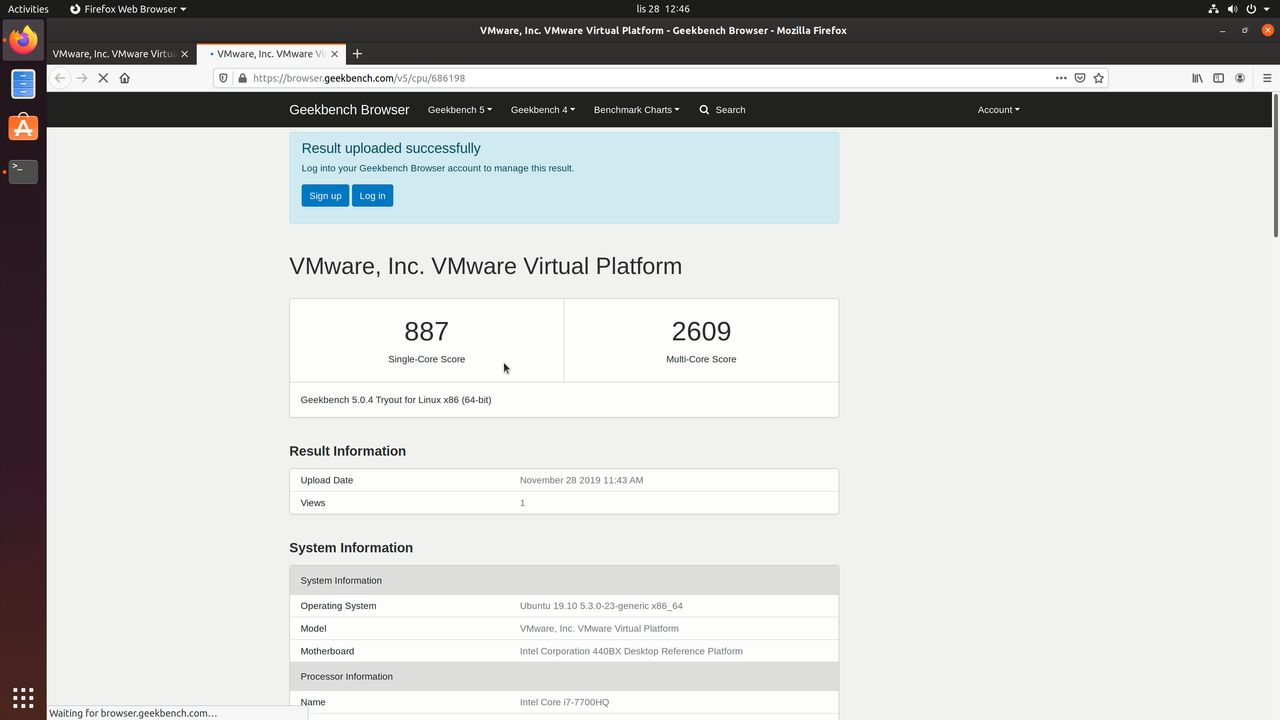
Task: Close the first VMware tab
Action: [x=184, y=54]
